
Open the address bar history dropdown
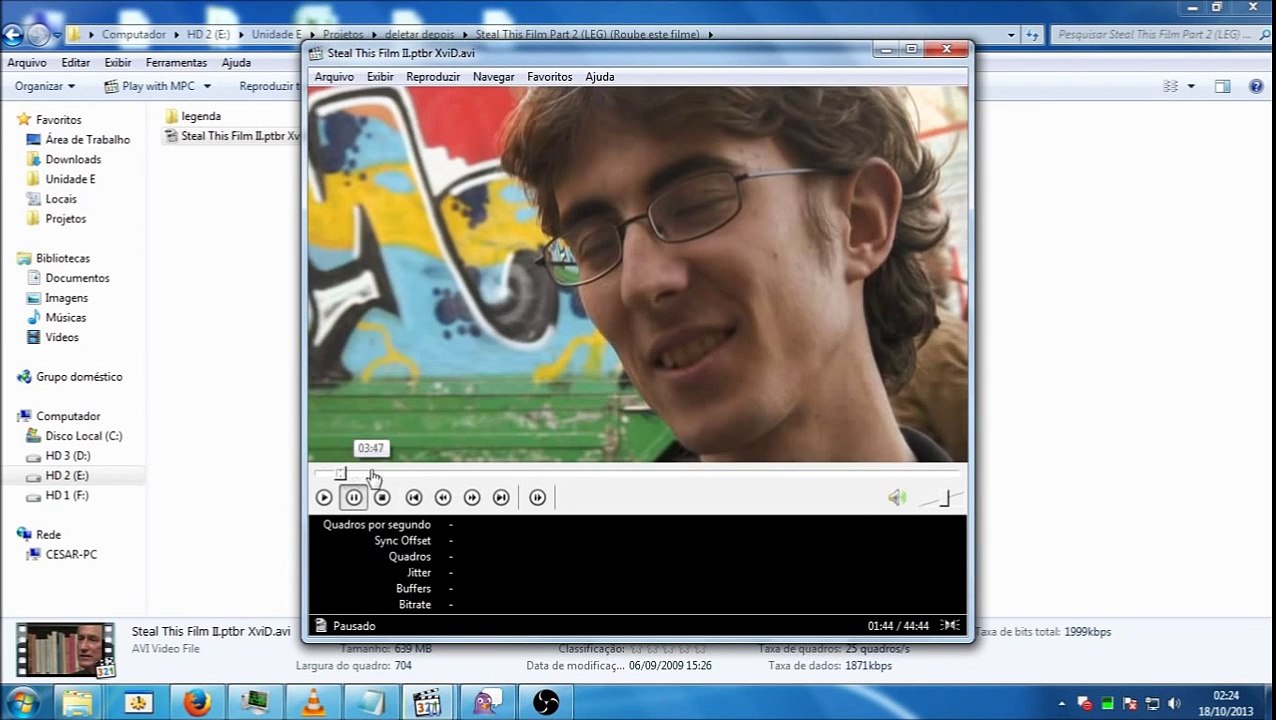1011,34
